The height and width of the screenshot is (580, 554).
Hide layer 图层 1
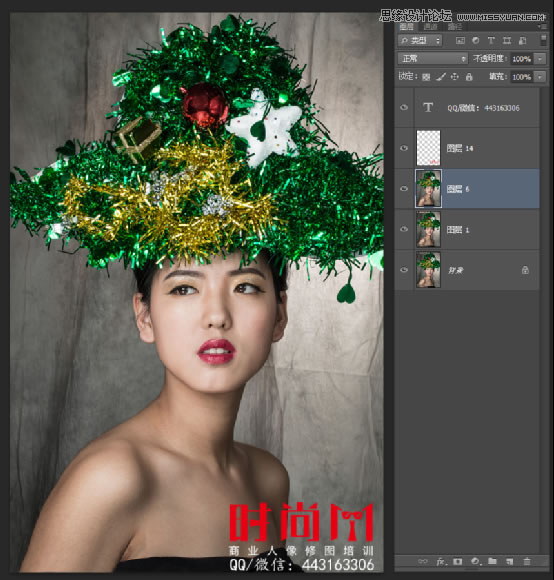(x=404, y=229)
